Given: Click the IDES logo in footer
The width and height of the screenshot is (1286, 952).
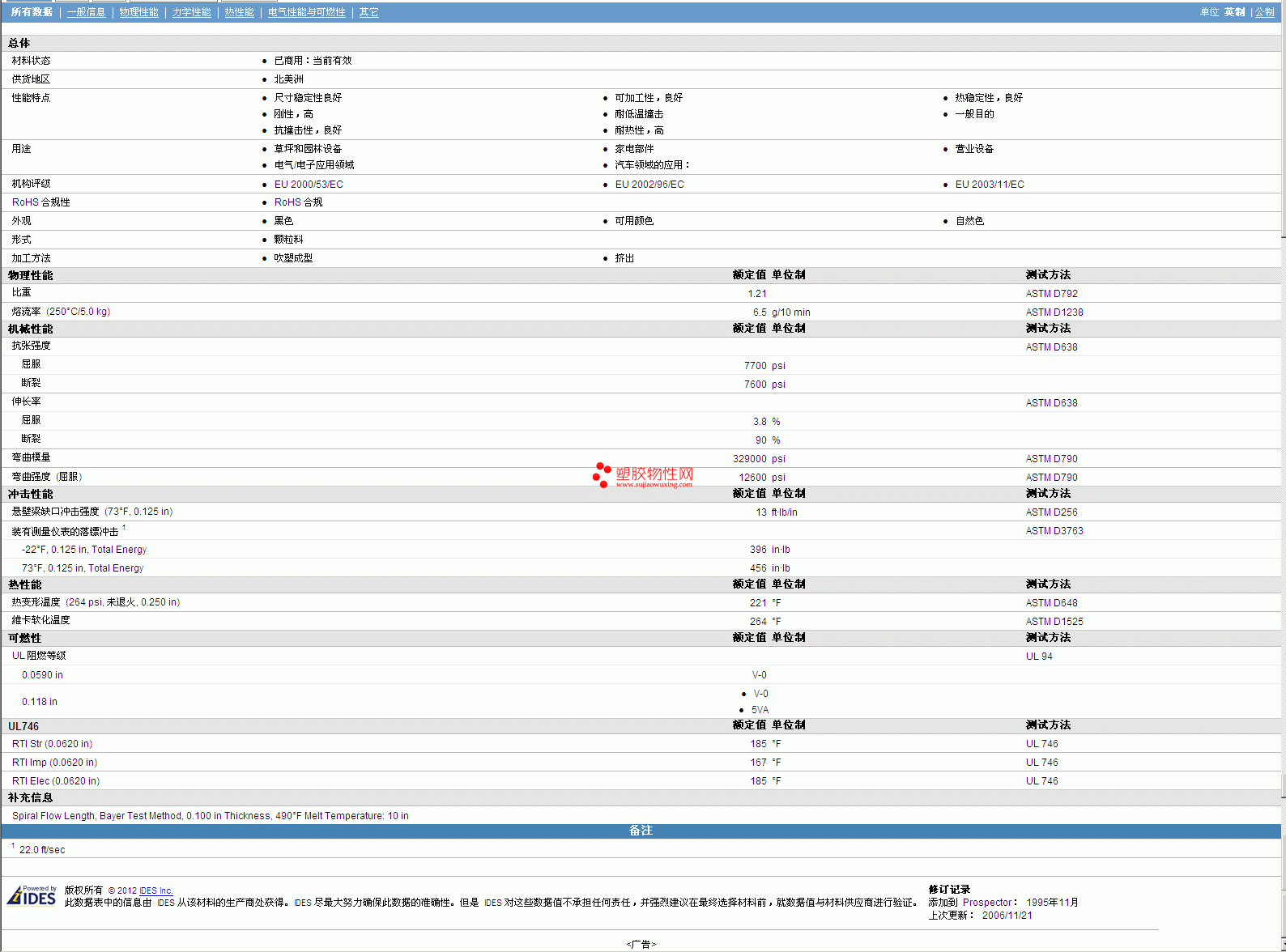Looking at the screenshot, I should (32, 895).
